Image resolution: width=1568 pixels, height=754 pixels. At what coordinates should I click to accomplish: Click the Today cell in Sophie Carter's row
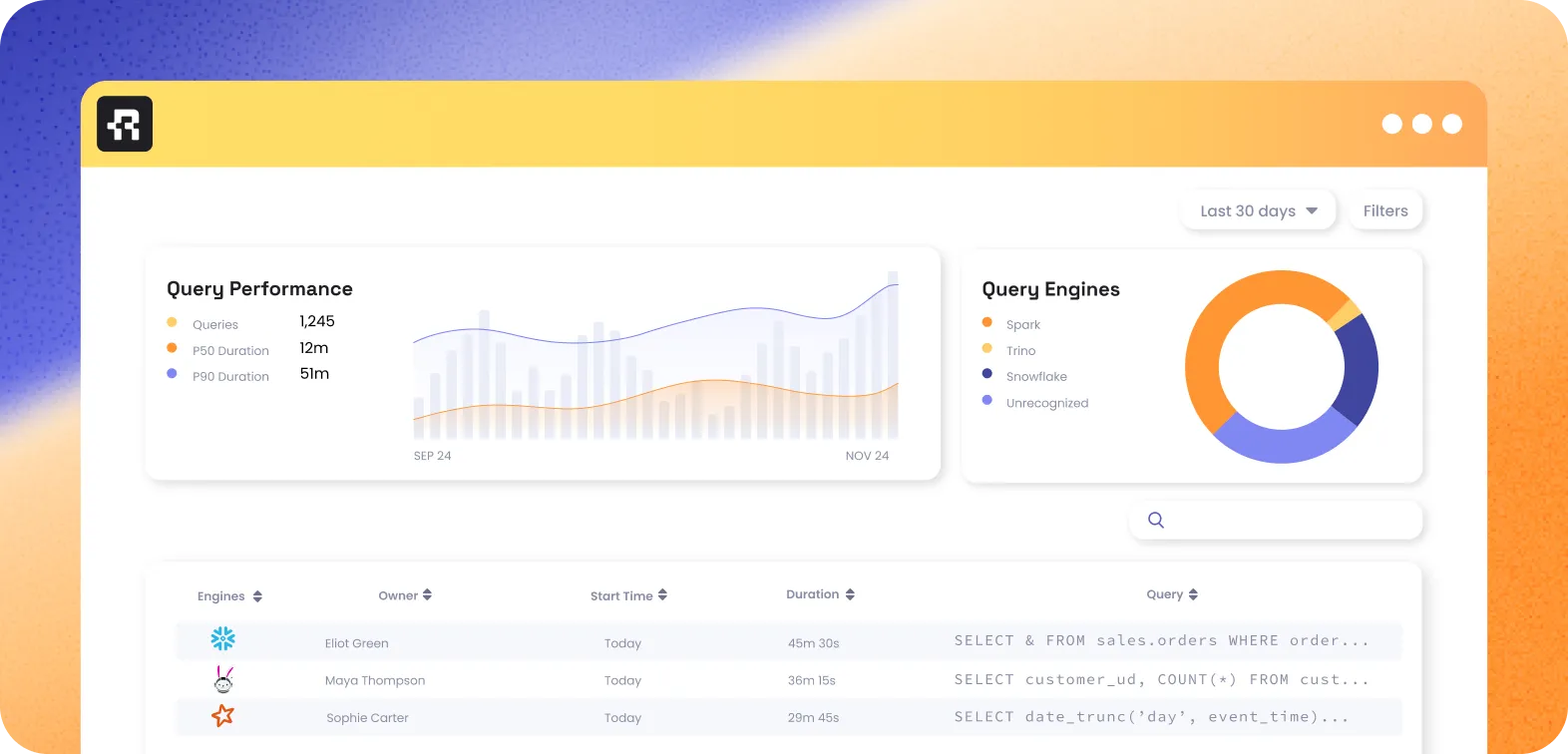(x=622, y=717)
